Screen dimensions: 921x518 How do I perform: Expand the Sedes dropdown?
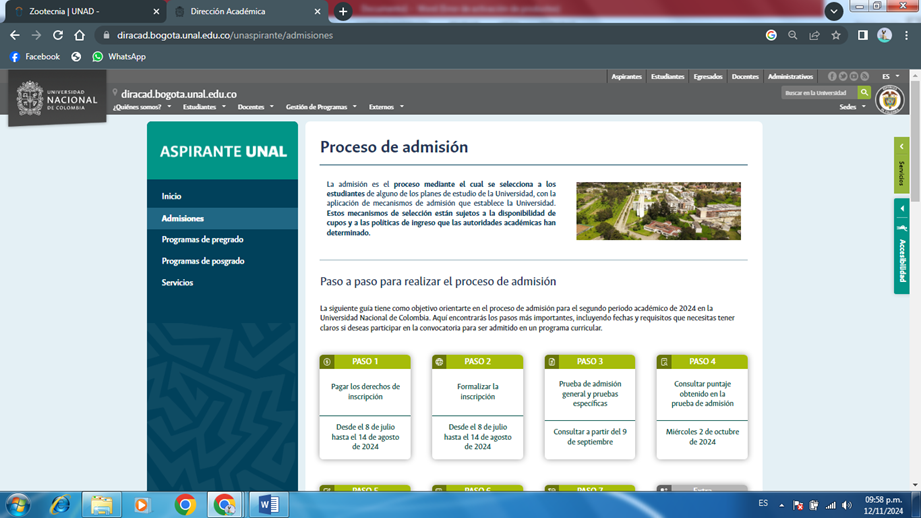852,107
